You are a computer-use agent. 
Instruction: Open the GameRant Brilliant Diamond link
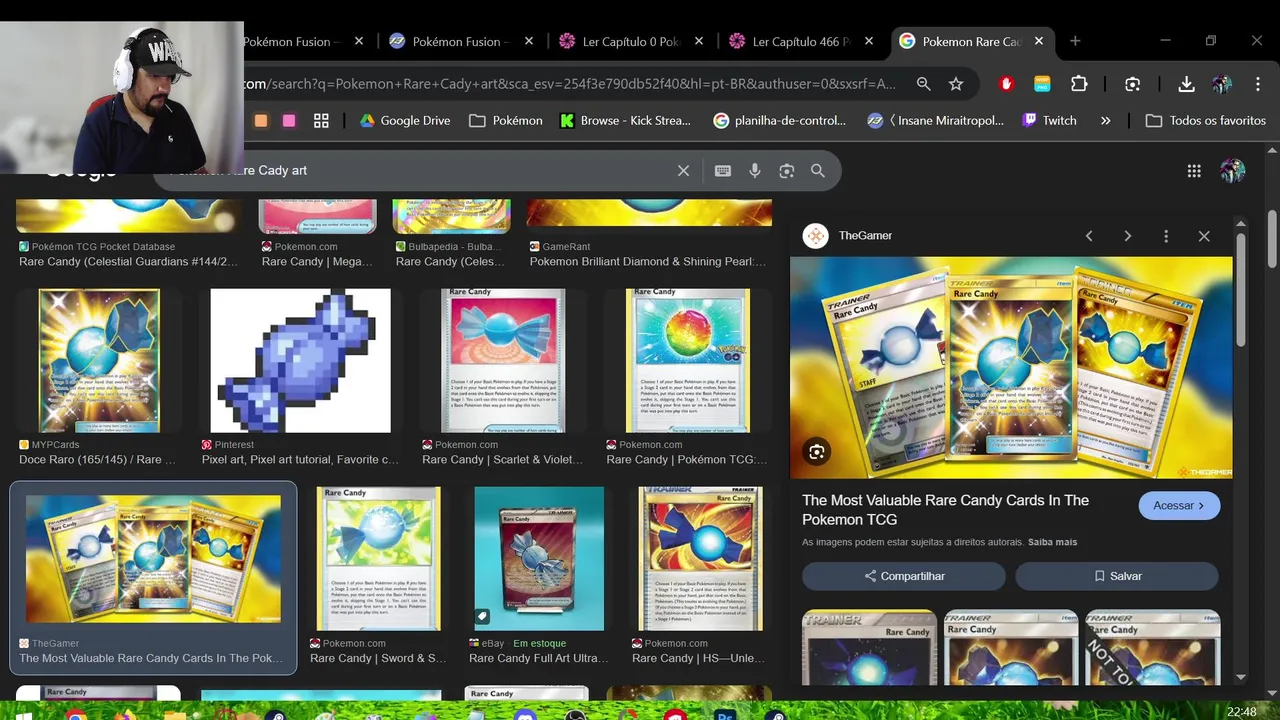648,262
